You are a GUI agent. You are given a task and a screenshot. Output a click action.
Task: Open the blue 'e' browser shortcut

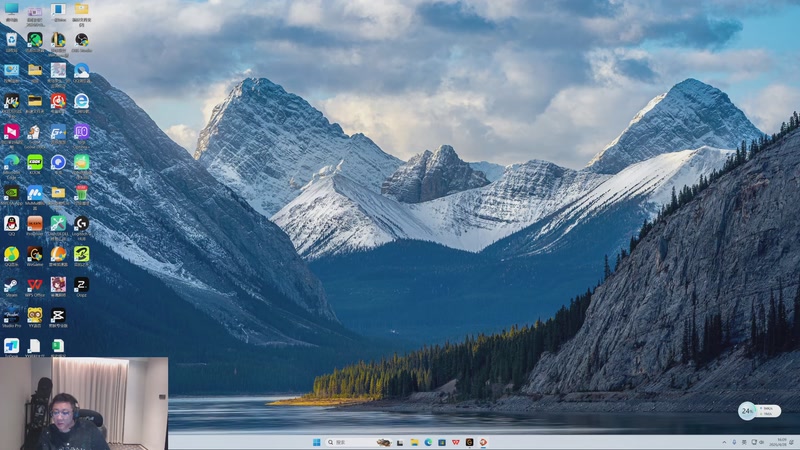pos(82,101)
